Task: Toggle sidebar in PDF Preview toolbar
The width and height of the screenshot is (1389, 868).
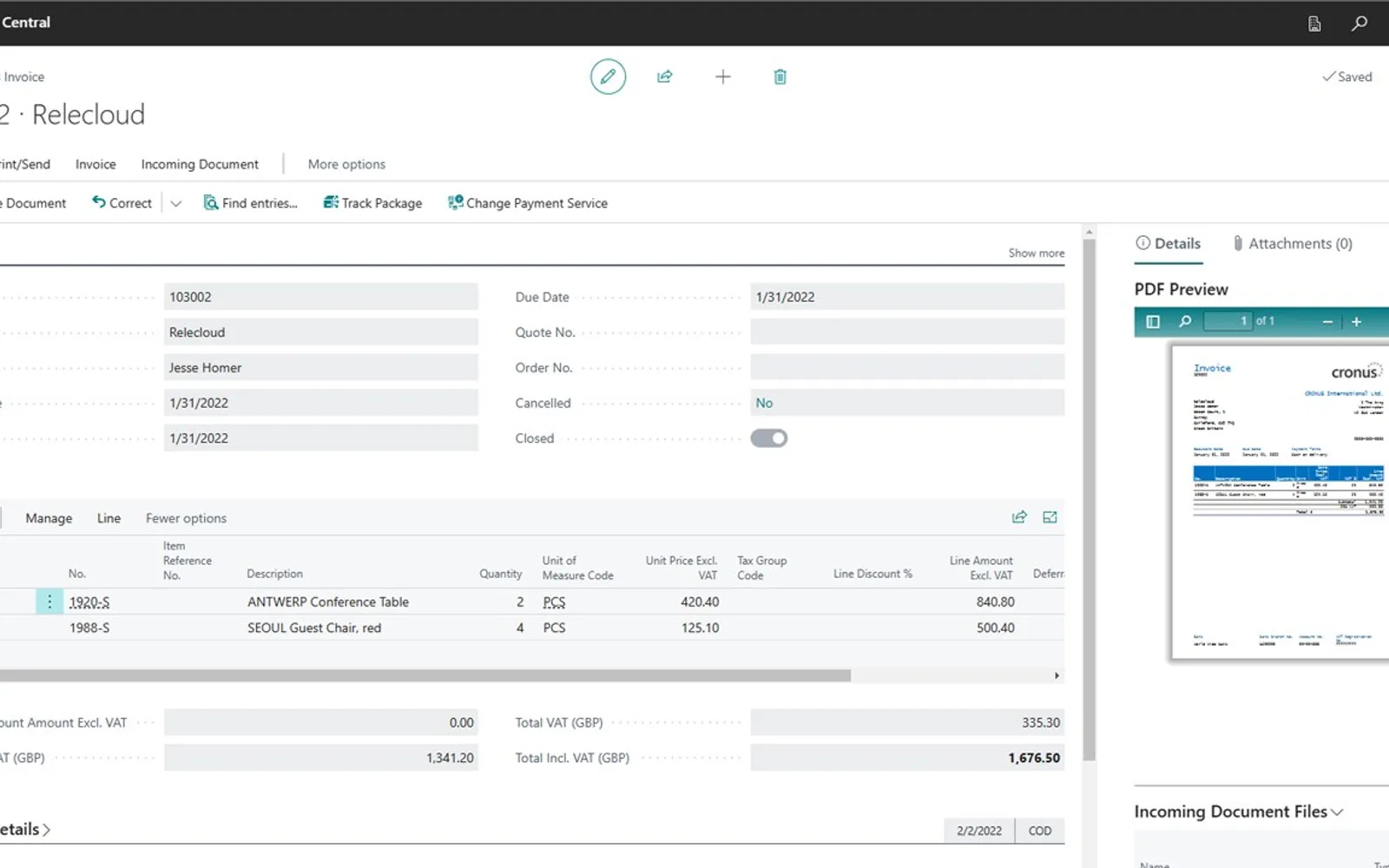Action: (x=1153, y=321)
